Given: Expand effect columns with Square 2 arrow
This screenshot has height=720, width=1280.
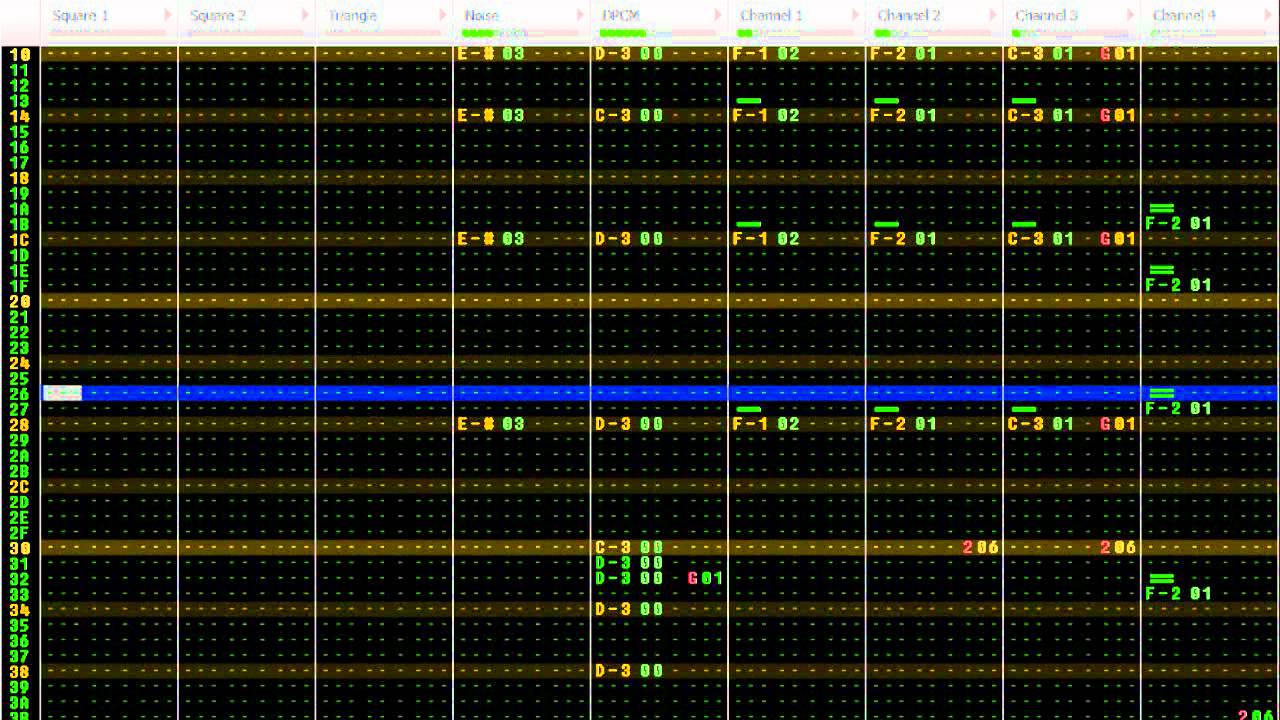Looking at the screenshot, I should 305,16.
